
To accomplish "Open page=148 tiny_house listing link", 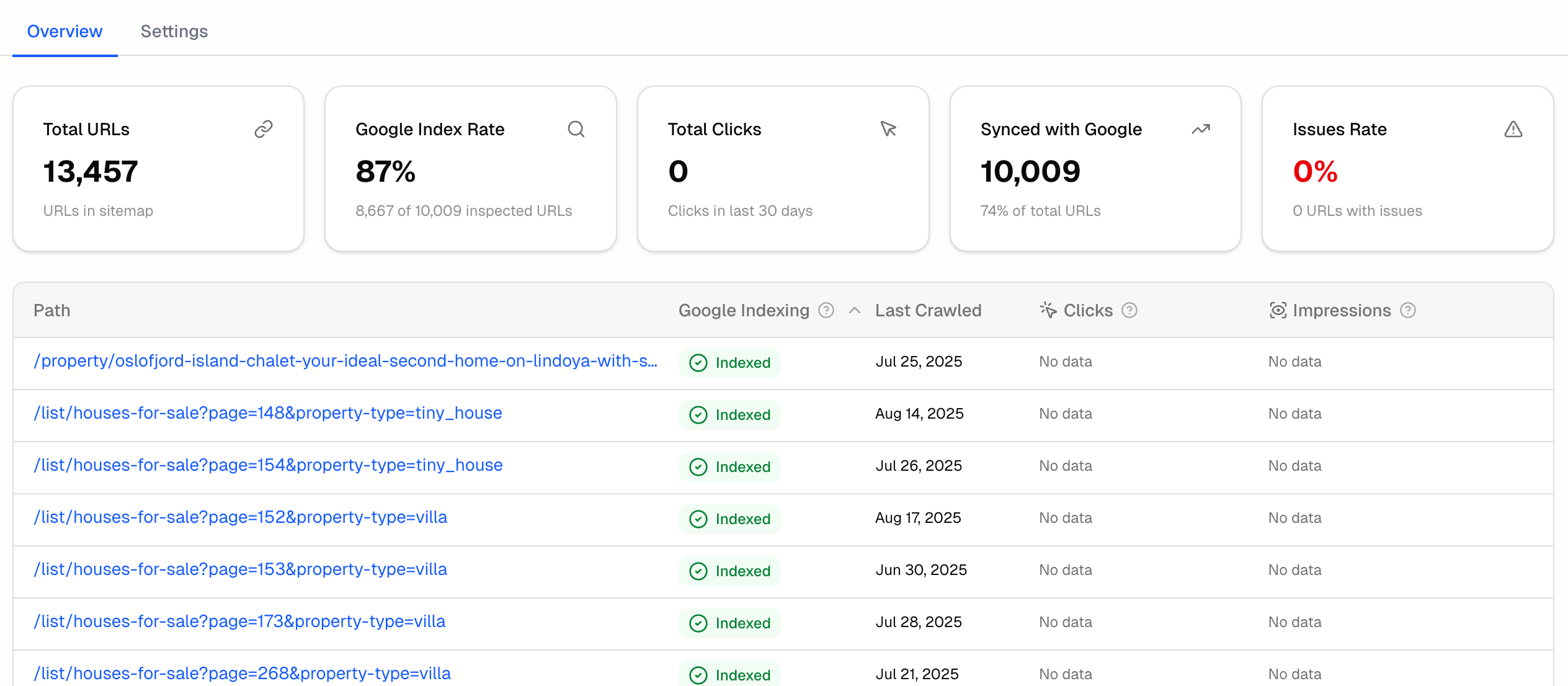I will coord(268,413).
